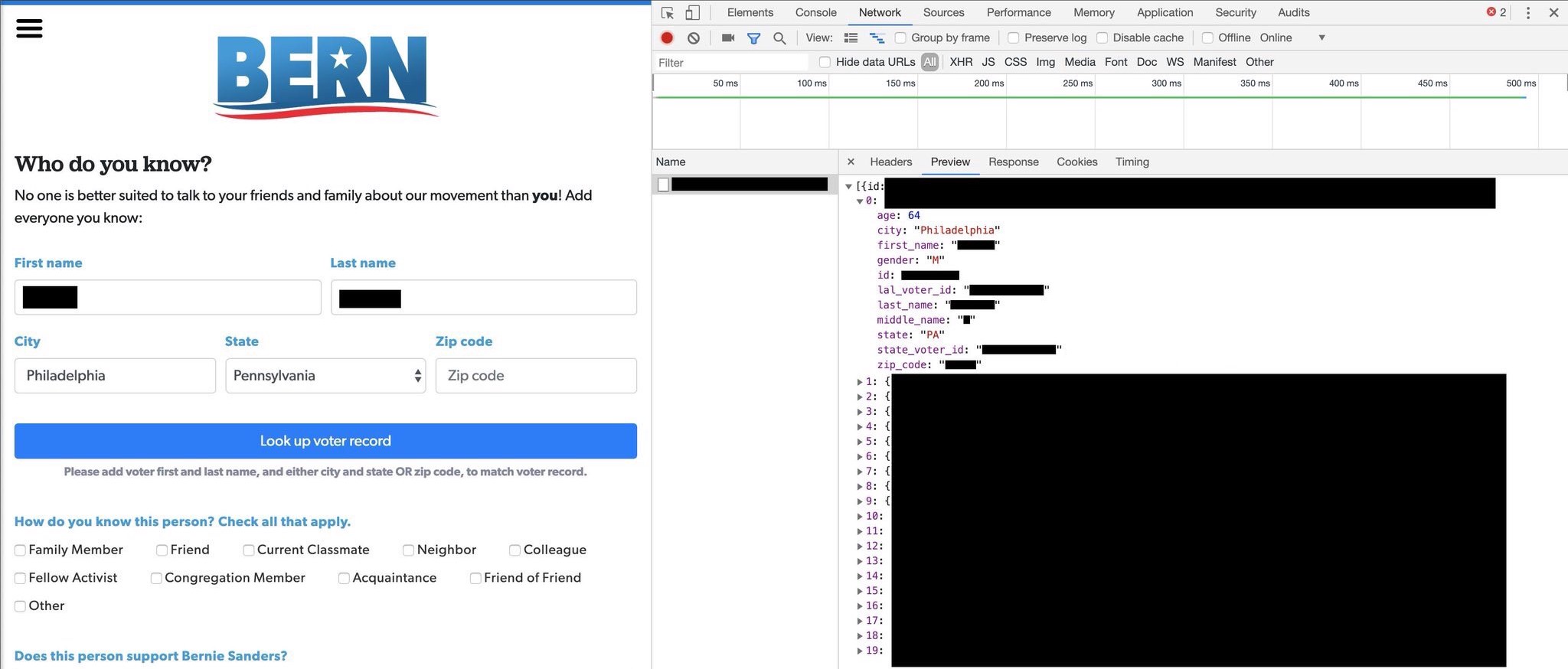The width and height of the screenshot is (1568, 669).
Task: Click the capture screenshots camera icon
Action: pos(727,38)
